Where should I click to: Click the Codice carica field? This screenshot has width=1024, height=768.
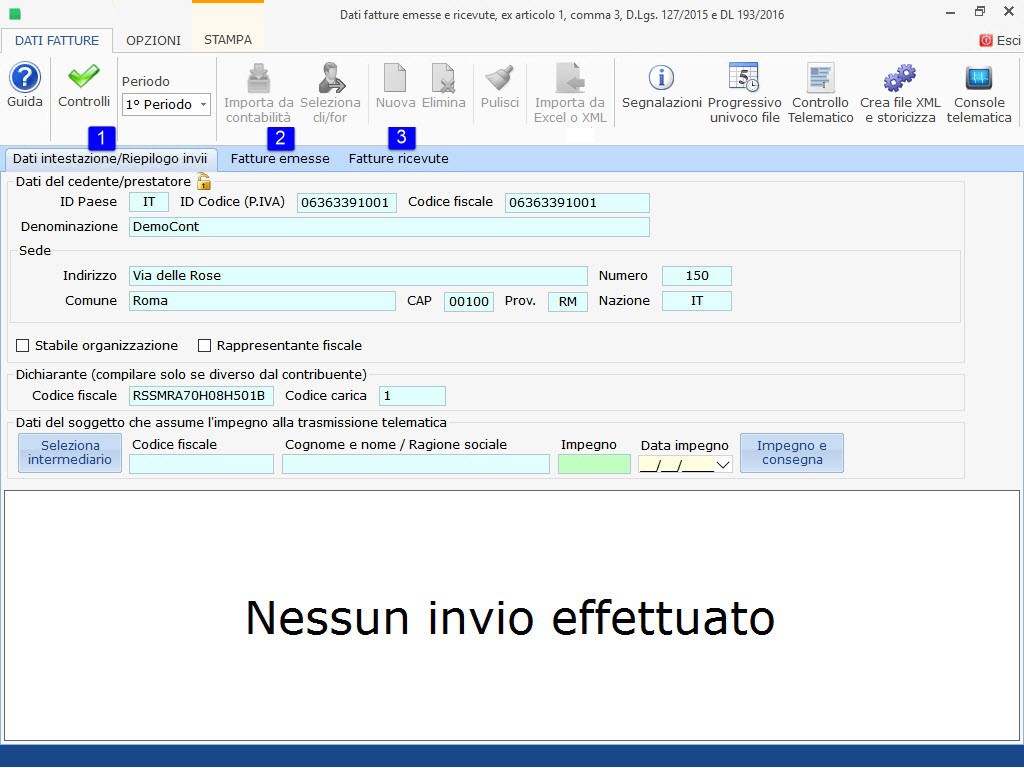point(412,396)
